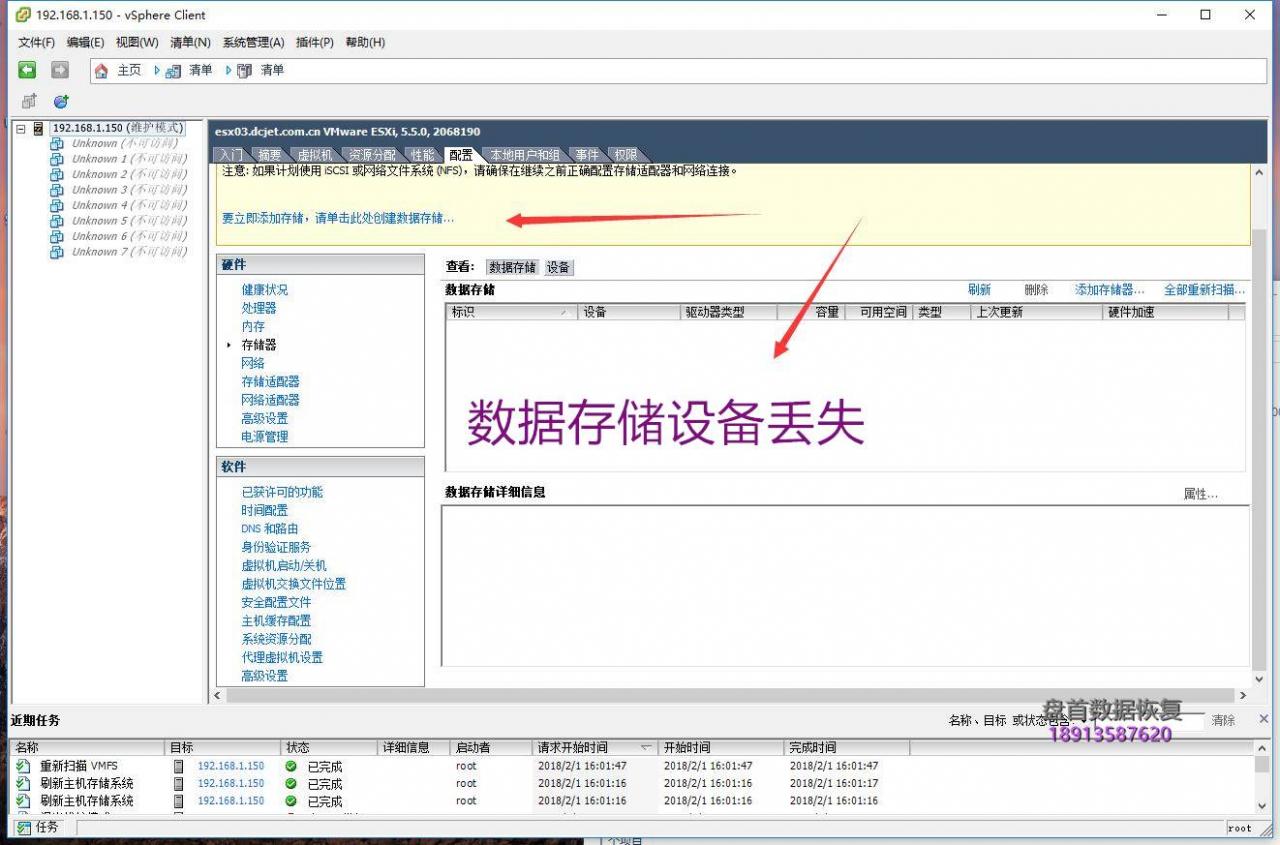Click the Unknown 1 VM icon

pyautogui.click(x=57, y=159)
